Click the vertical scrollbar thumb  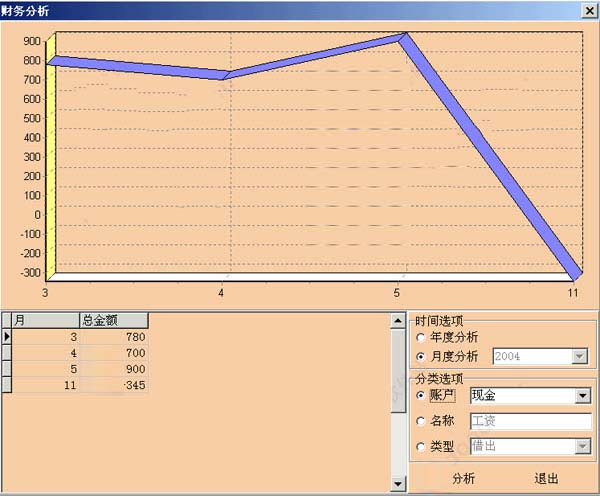(398, 370)
